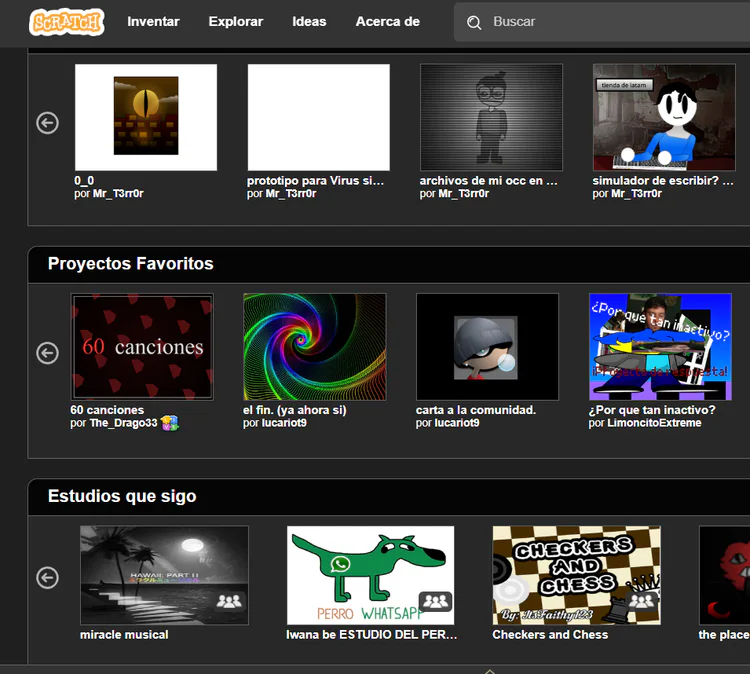
Task: Open the 0_0 project thumbnail
Action: pos(146,117)
